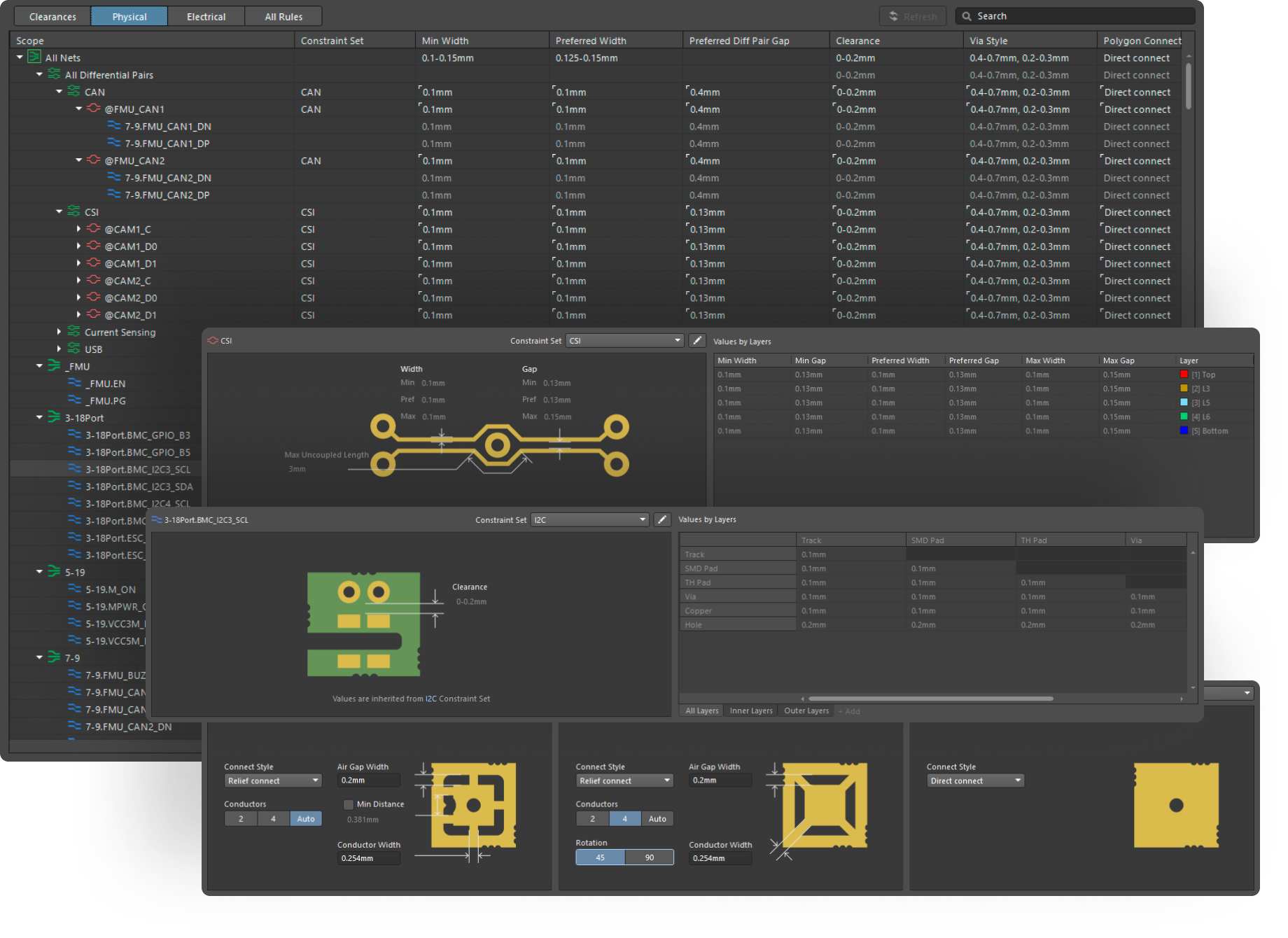The image size is (1288, 938).
Task: Click the USB differential pair class icon
Action: [73, 349]
